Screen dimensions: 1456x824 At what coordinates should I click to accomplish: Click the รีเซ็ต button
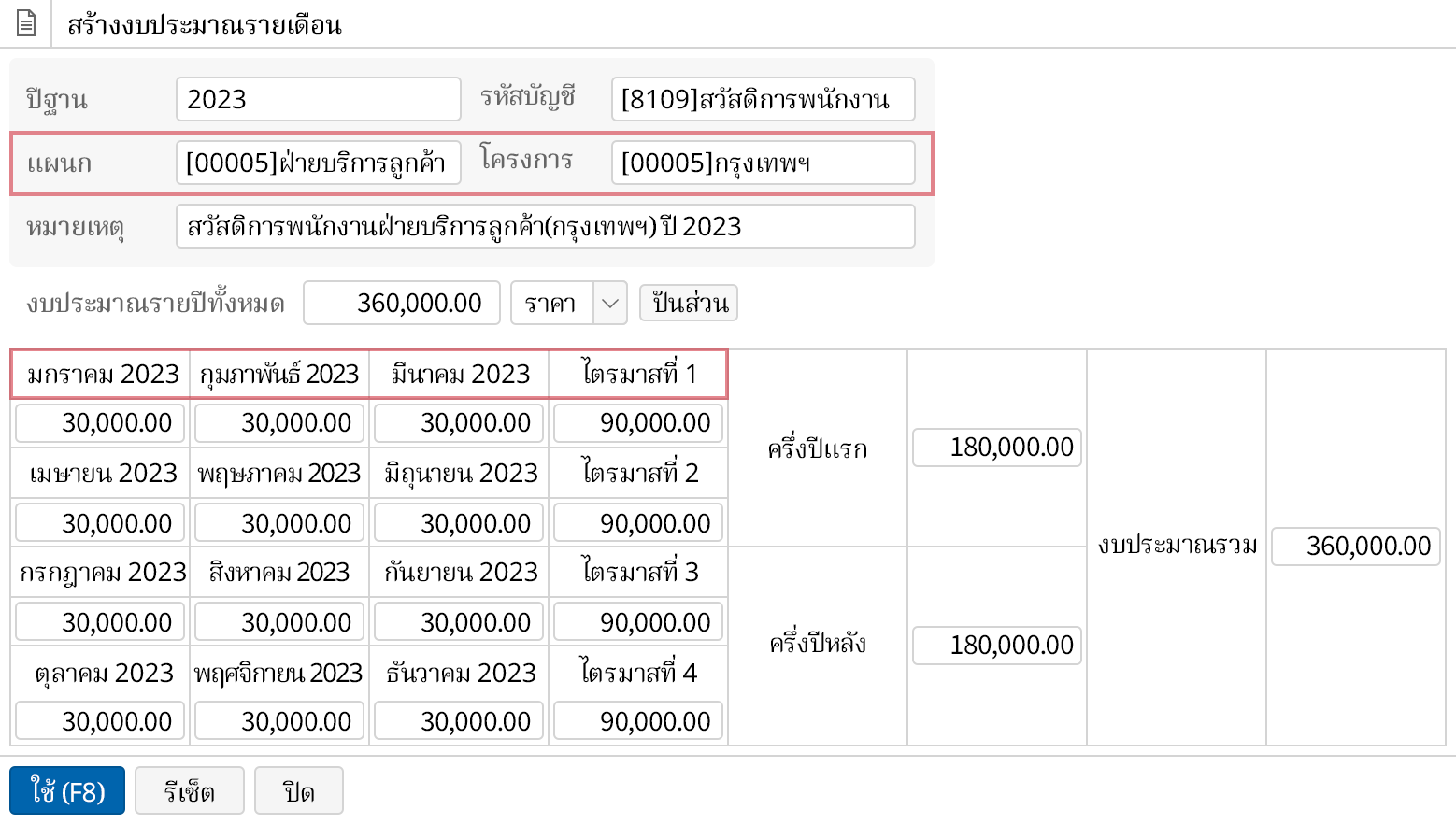tap(190, 791)
